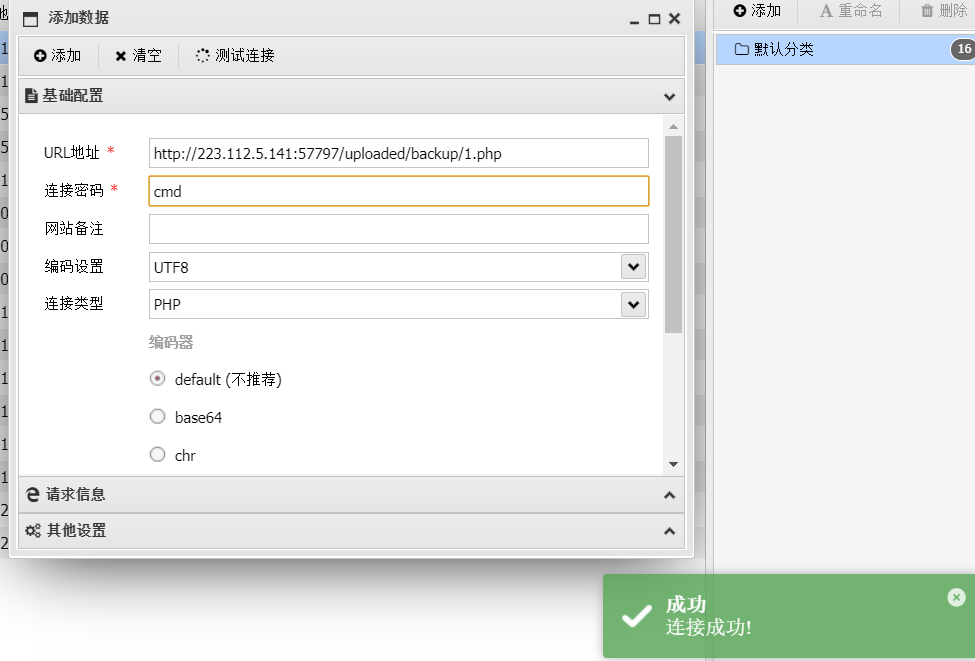Minimize the 添加数据 dialog window
975x661 pixels.
coord(634,19)
